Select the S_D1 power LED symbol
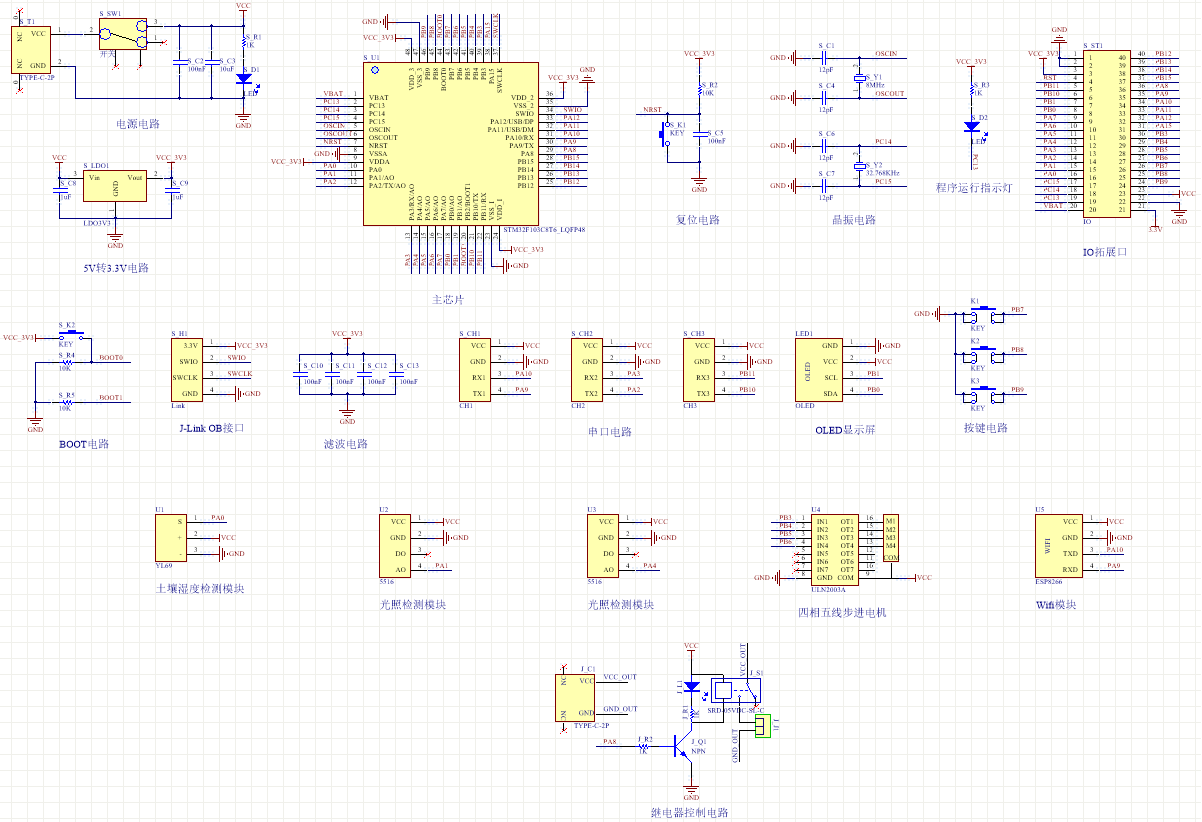1202x822 pixels. [243, 79]
